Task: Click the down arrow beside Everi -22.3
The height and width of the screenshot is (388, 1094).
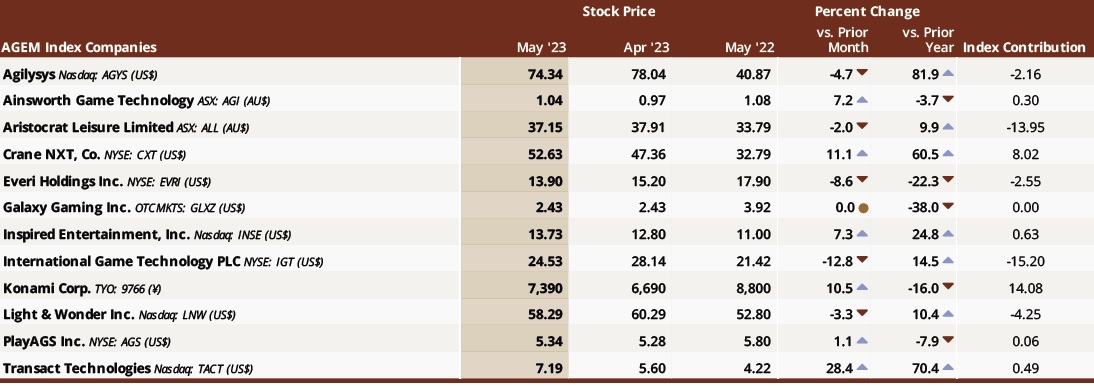Action: 949,180
